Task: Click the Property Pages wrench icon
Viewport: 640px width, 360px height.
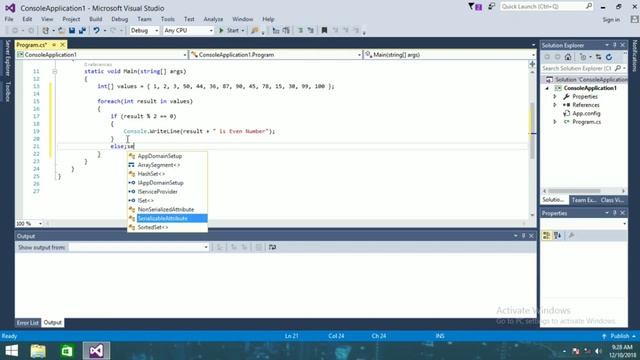Action: 571,236
